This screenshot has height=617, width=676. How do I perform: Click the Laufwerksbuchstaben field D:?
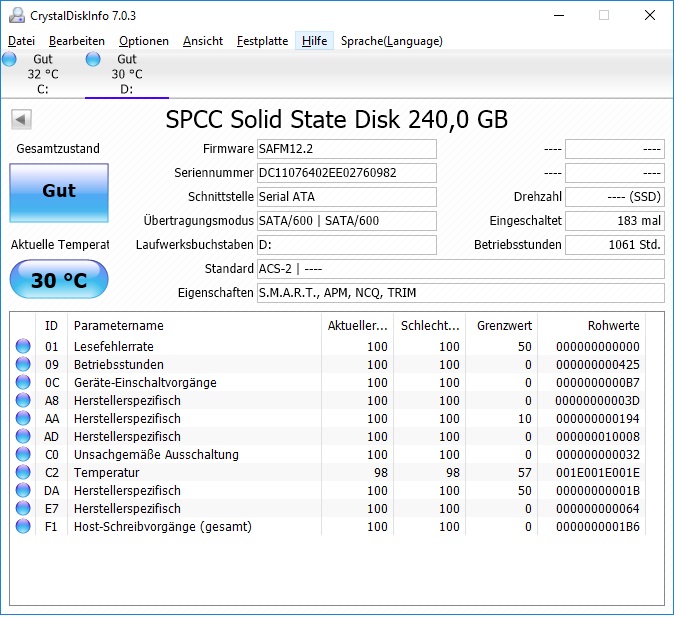[x=347, y=245]
